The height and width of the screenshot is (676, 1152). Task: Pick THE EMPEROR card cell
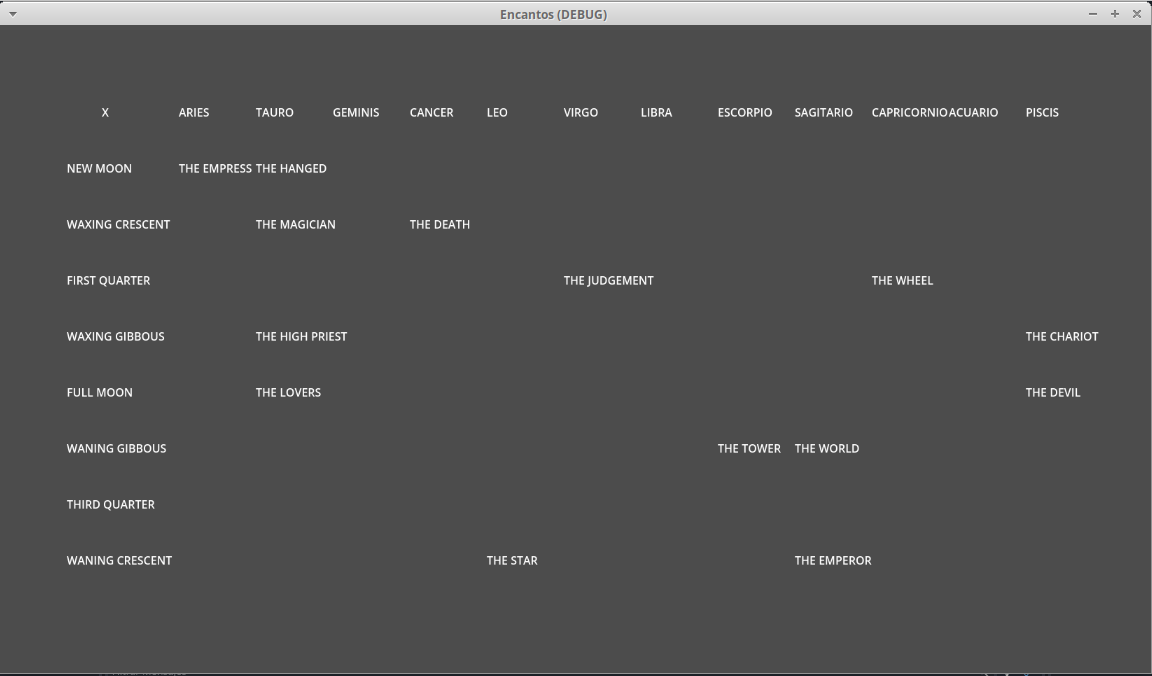pos(833,560)
